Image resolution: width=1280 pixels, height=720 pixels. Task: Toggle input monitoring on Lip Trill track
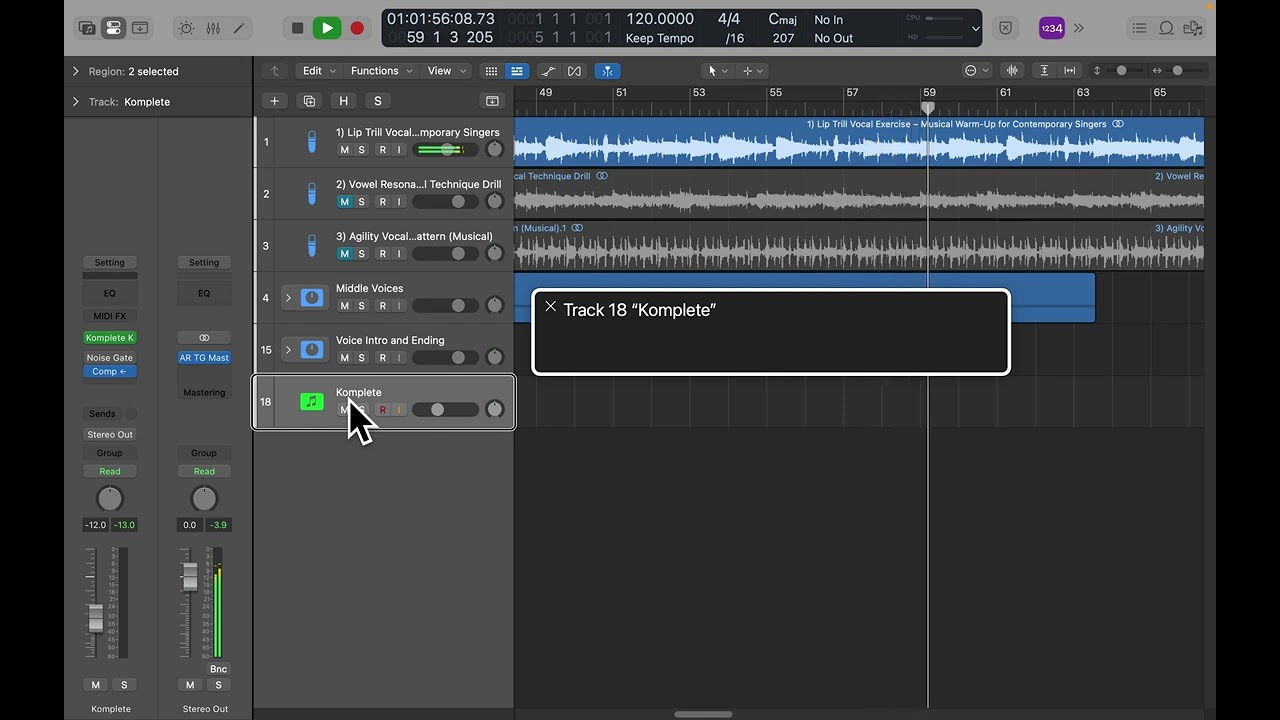398,150
